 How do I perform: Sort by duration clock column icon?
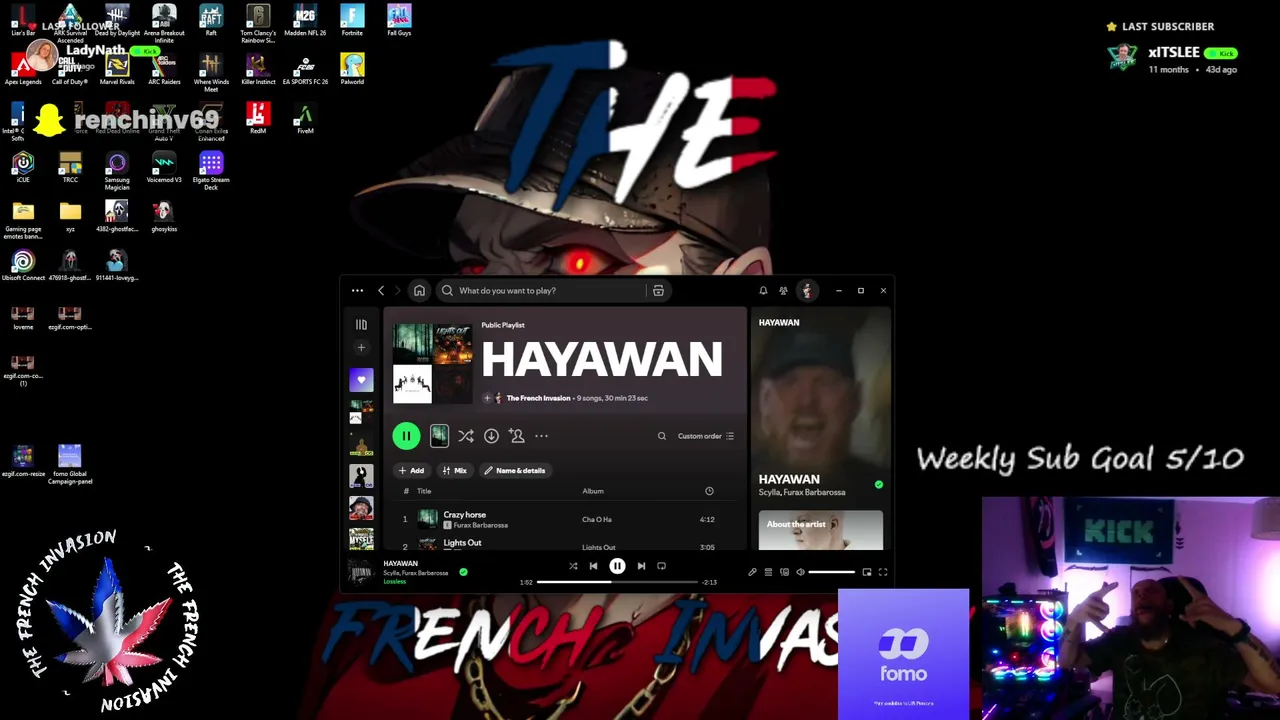[709, 491]
